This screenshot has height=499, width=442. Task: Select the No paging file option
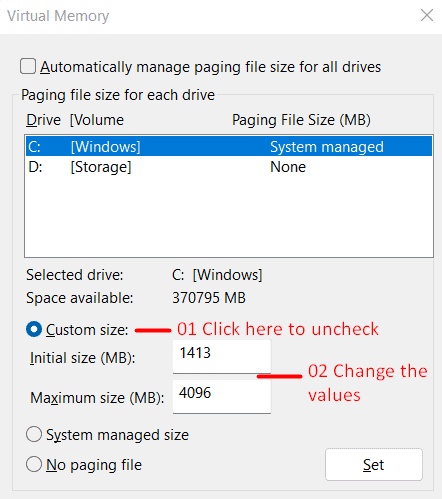(34, 464)
